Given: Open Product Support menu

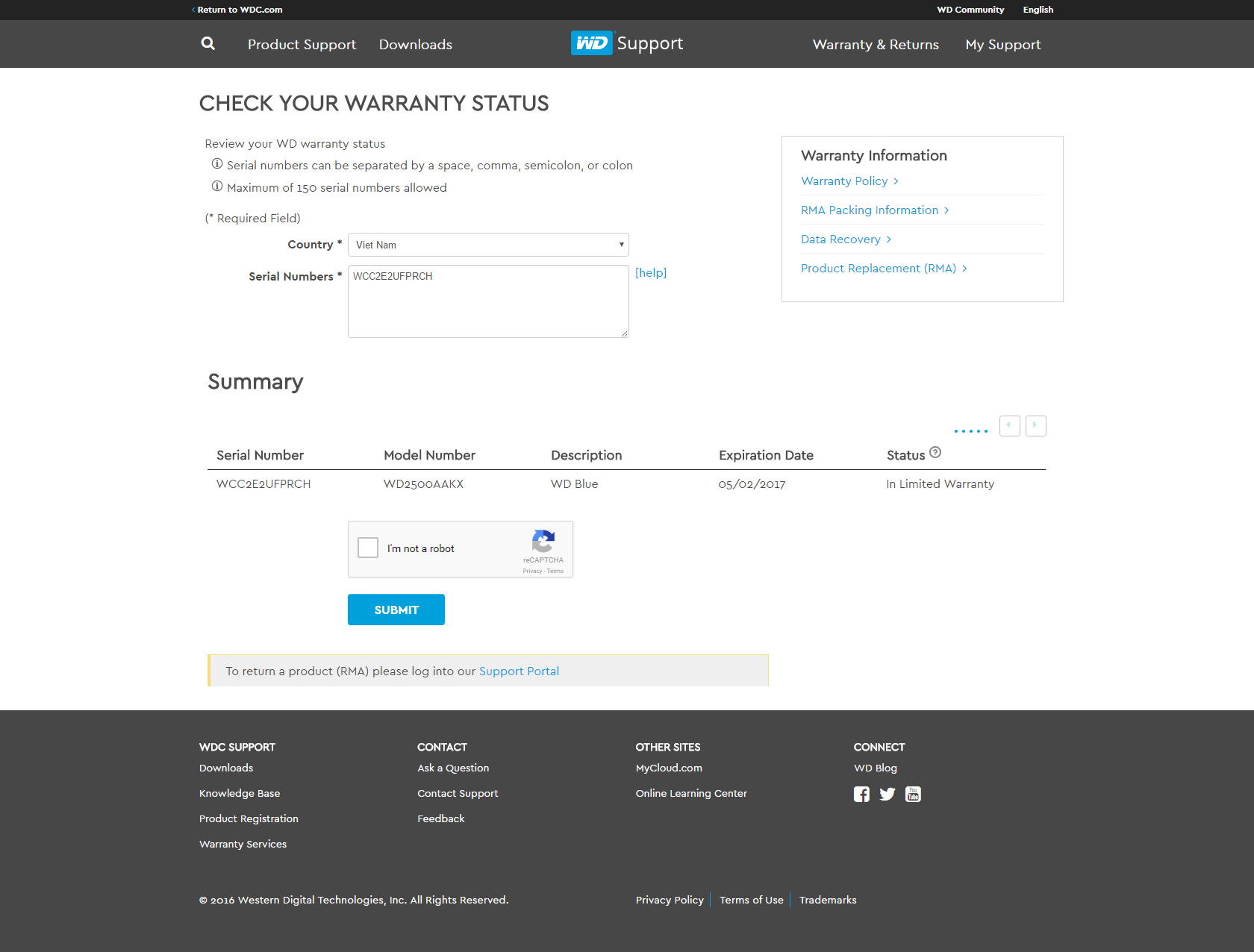Looking at the screenshot, I should tap(302, 44).
